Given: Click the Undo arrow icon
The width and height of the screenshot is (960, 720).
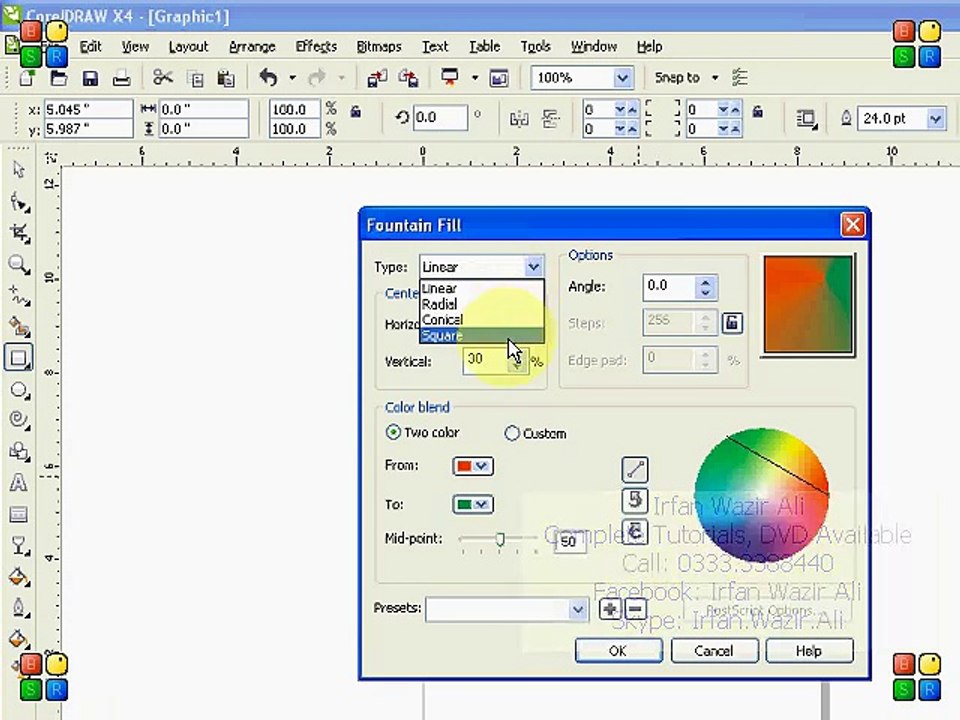Looking at the screenshot, I should (x=268, y=78).
